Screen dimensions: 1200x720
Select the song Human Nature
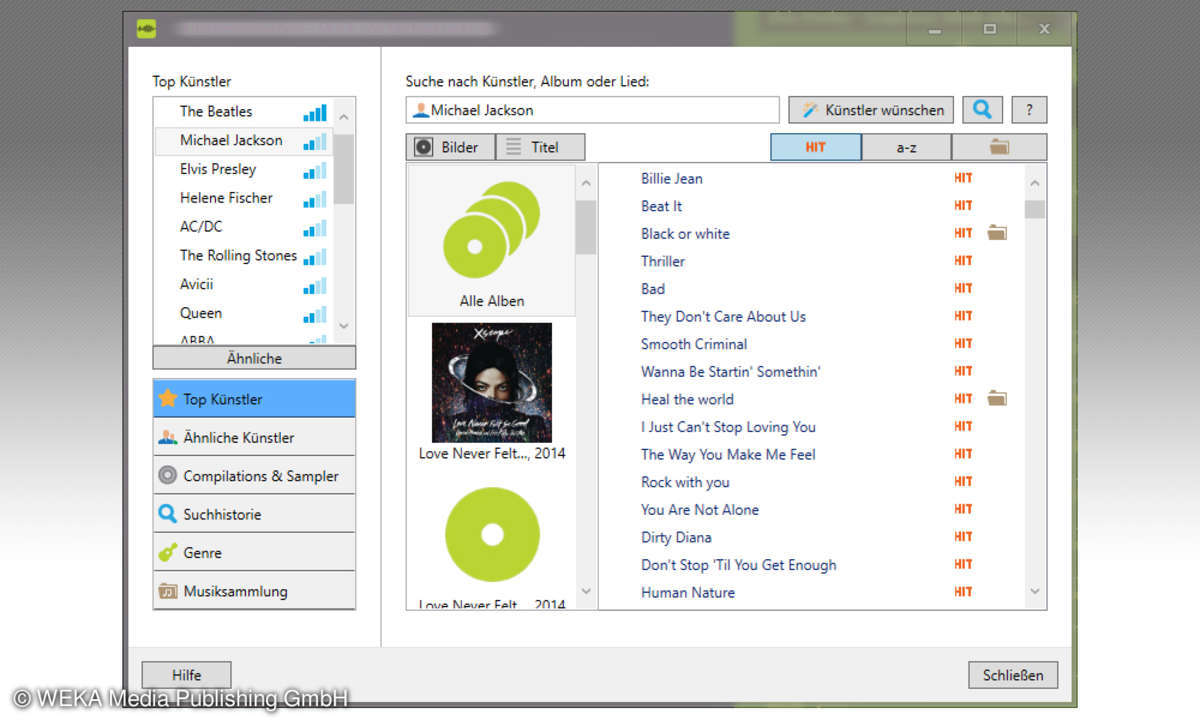coord(688,592)
